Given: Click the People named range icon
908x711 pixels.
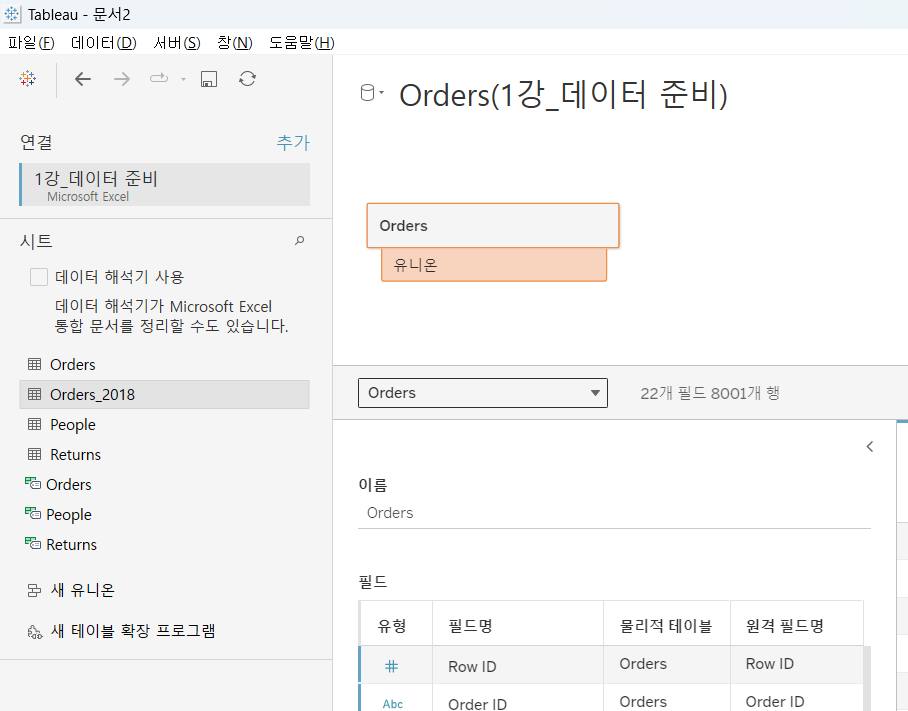Looking at the screenshot, I should 33,514.
